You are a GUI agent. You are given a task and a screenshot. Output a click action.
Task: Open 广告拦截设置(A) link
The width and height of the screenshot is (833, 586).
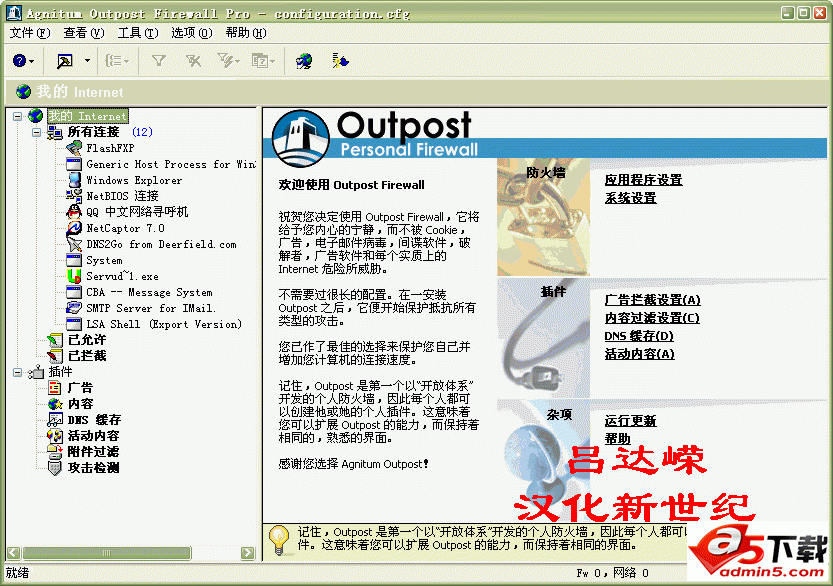point(652,300)
